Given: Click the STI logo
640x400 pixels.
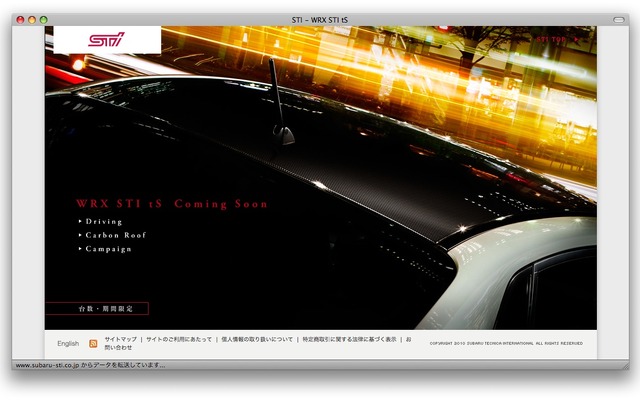Looking at the screenshot, I should pos(107,39).
